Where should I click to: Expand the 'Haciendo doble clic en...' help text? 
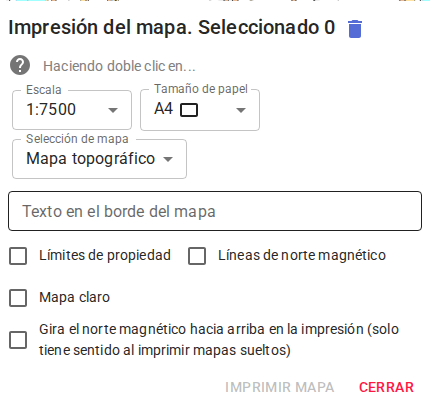119,66
